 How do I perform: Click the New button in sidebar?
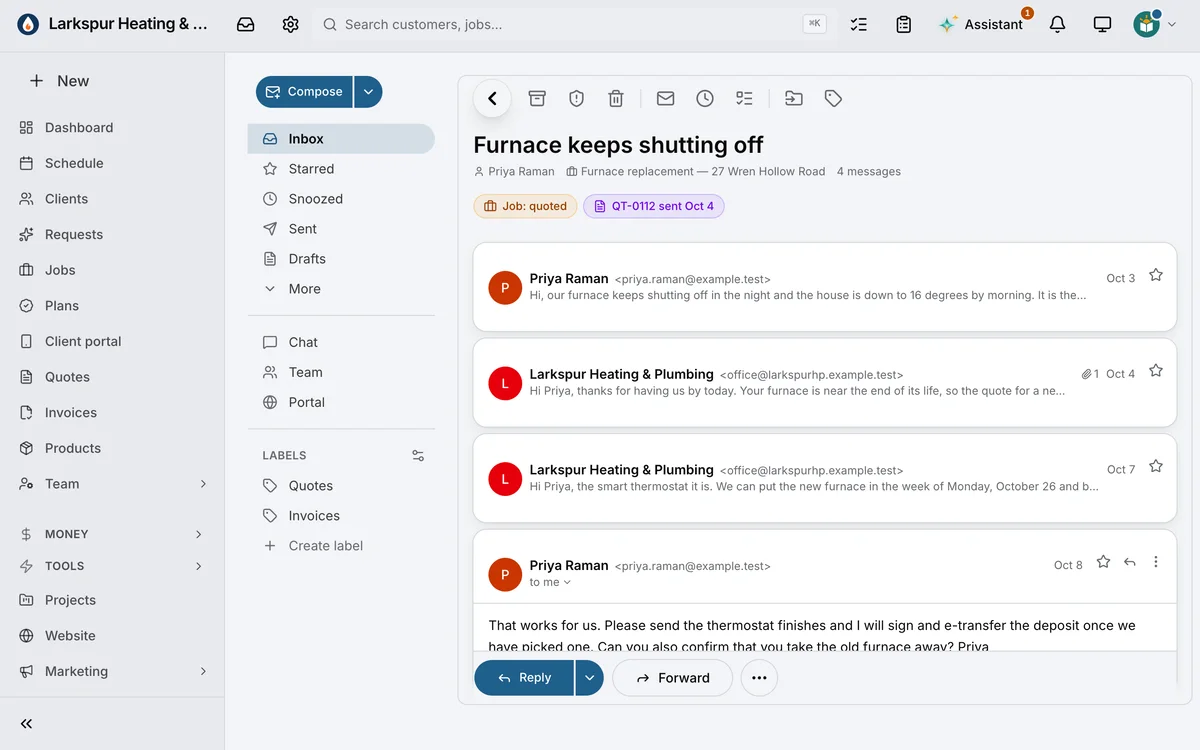pyautogui.click(x=60, y=81)
